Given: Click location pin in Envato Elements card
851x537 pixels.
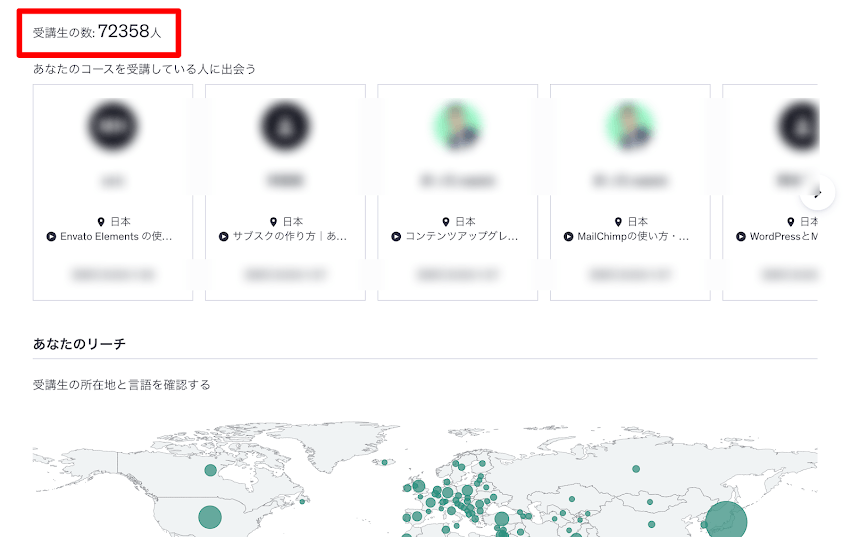Looking at the screenshot, I should point(101,222).
